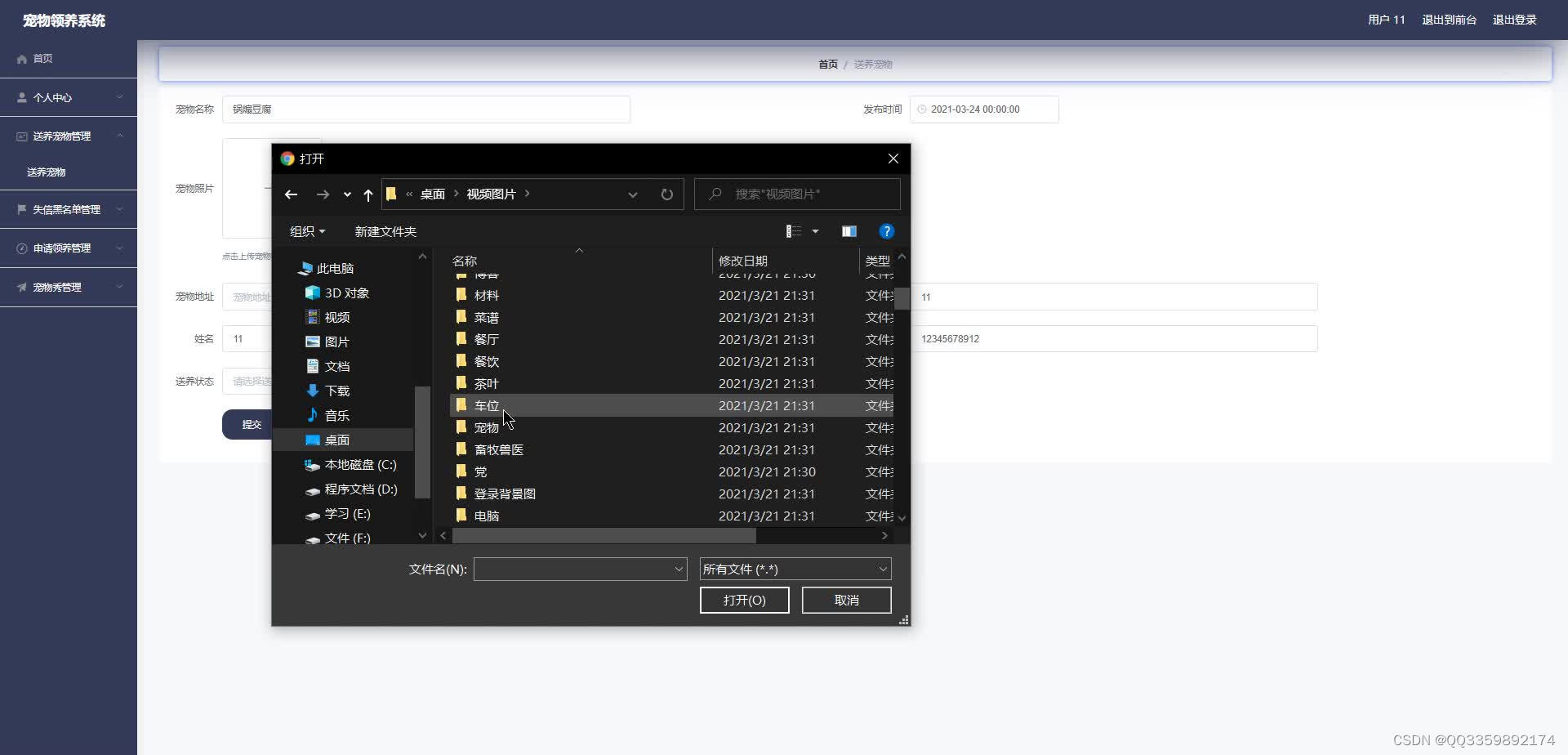Toggle the preview pane icon
Image resolution: width=1568 pixels, height=755 pixels.
point(849,231)
